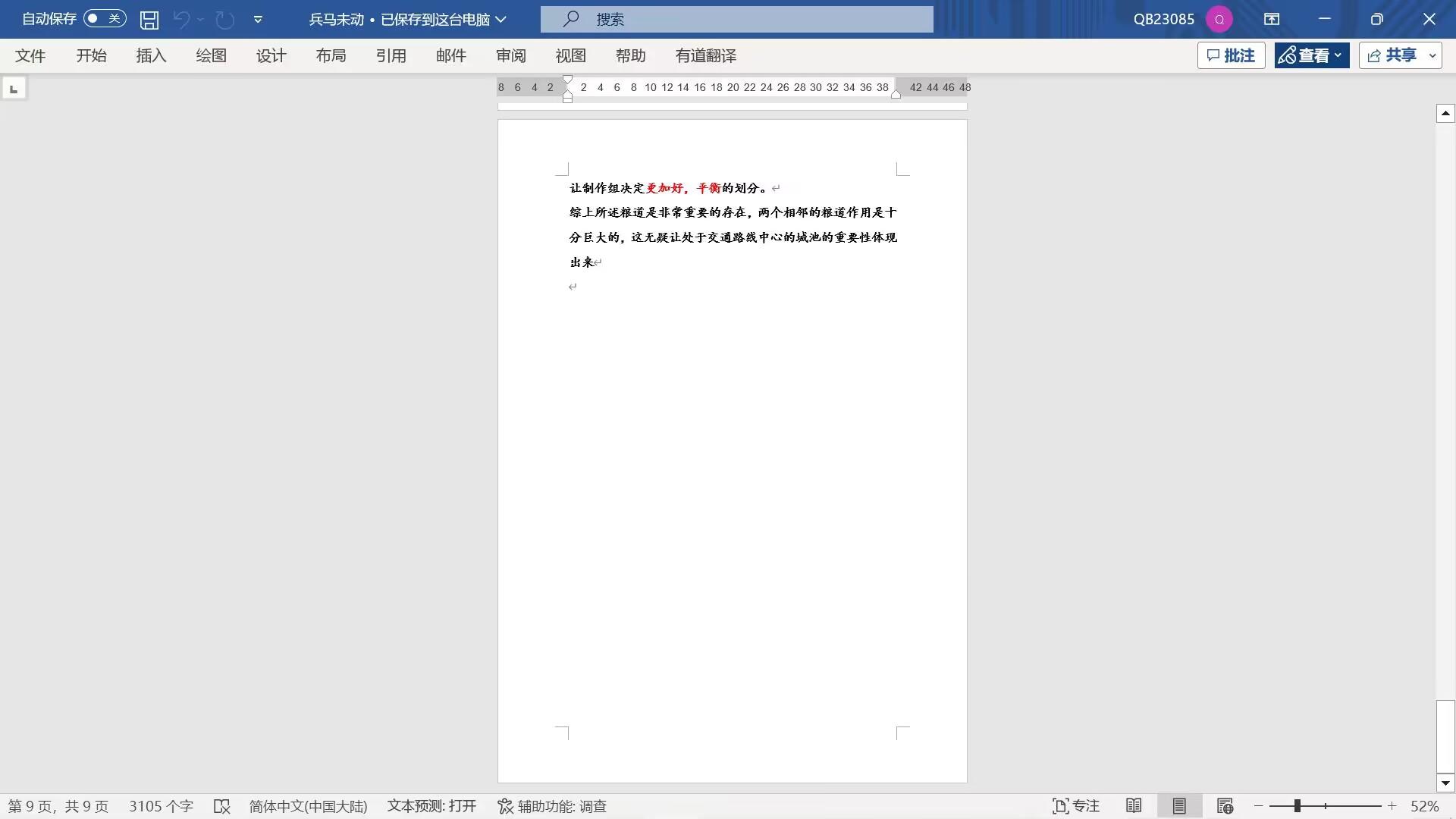This screenshot has height=819, width=1456.
Task: Switch to the 审阅 (Review) tab
Action: coord(510,55)
